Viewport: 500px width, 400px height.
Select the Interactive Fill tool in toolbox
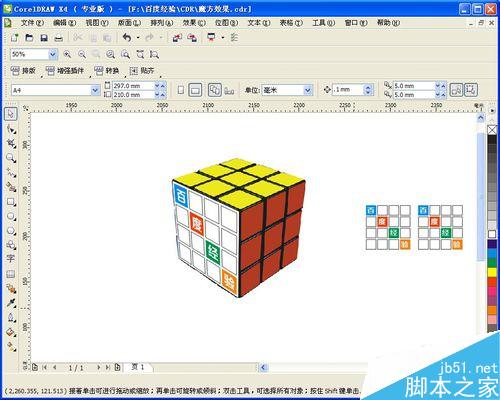pyautogui.click(x=11, y=347)
